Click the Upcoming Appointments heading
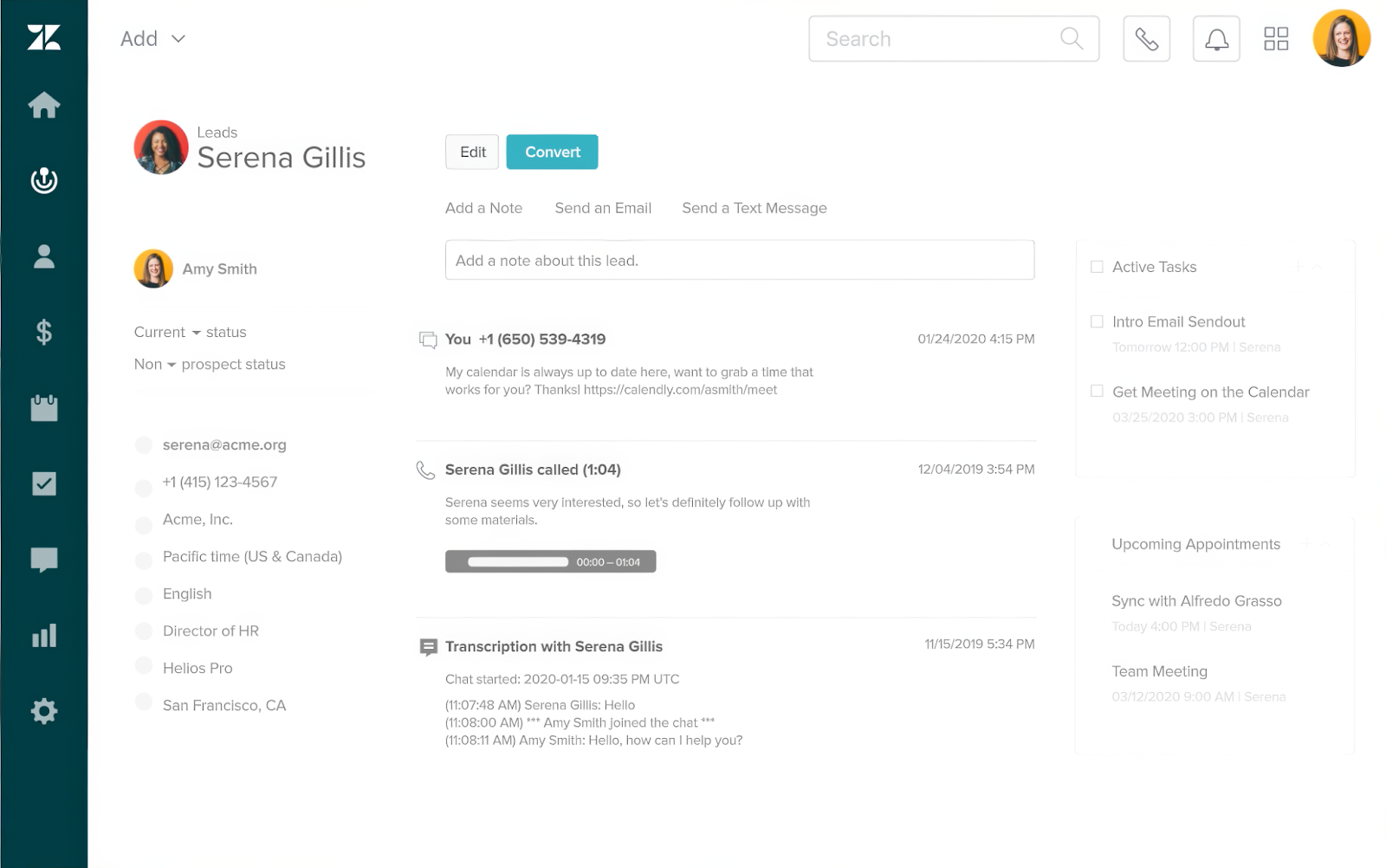 coord(1195,544)
